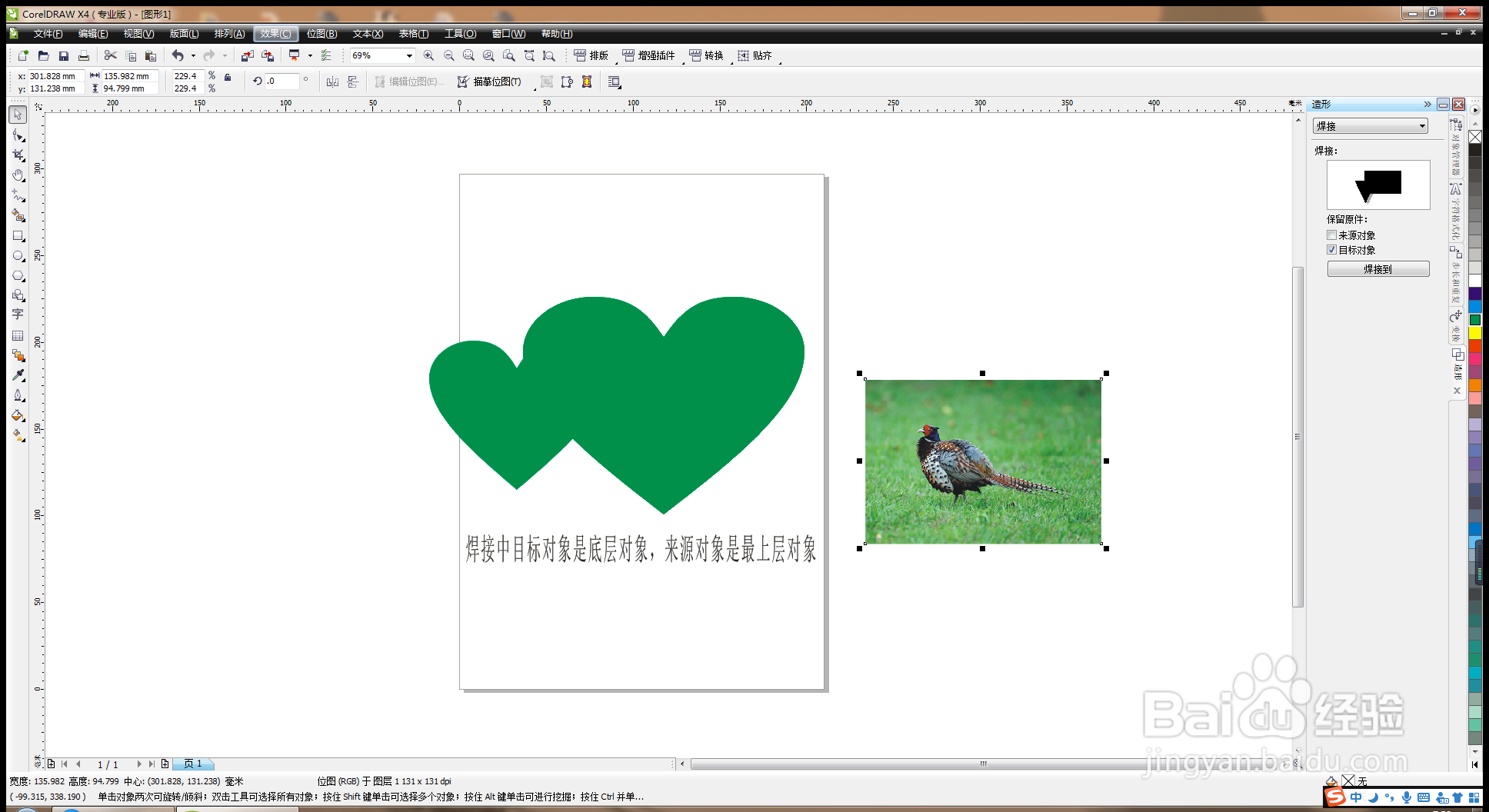Open the 编辑(E) menu

coord(93,34)
